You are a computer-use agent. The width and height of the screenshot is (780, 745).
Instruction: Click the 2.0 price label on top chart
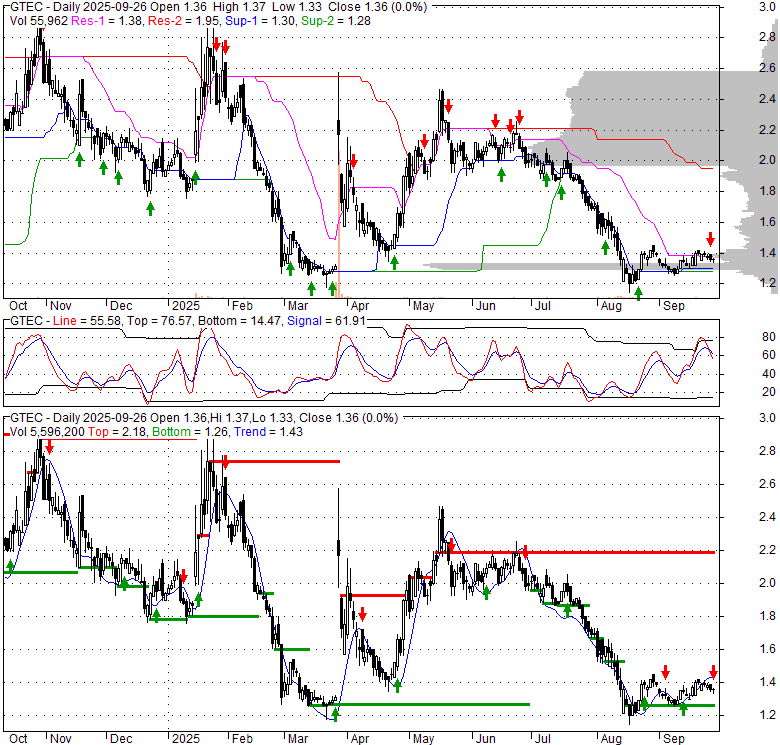[x=767, y=160]
